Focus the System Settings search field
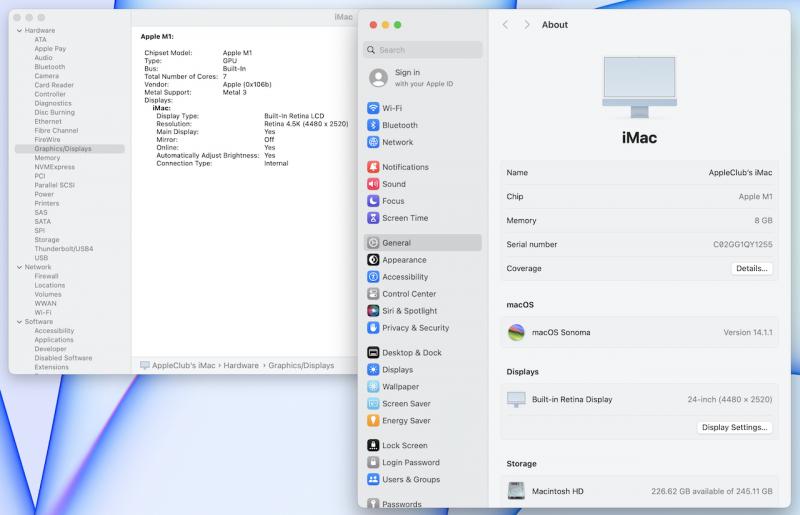 click(x=423, y=50)
